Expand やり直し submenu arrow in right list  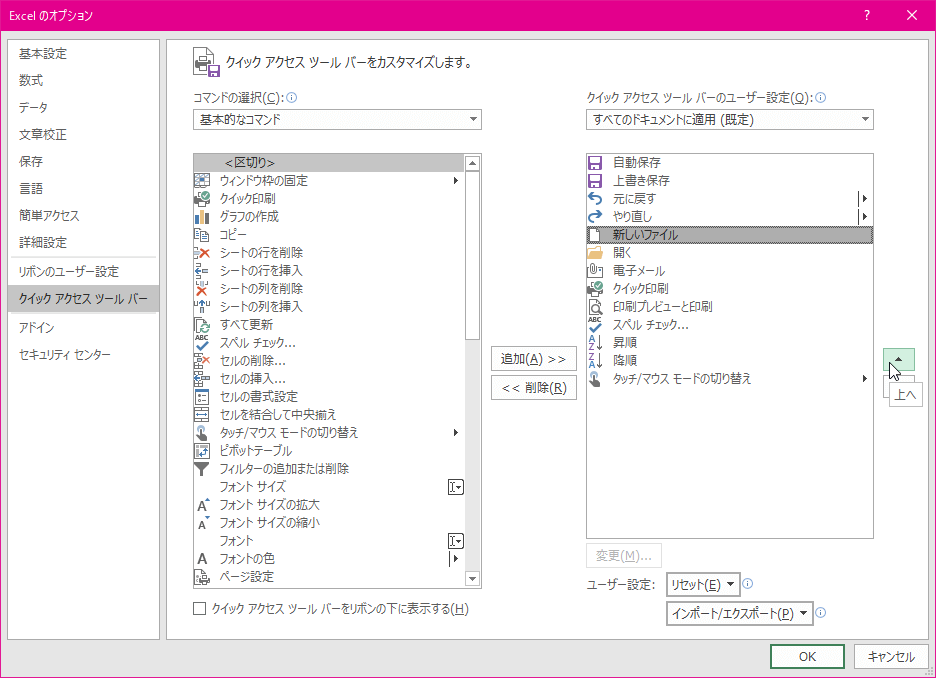864,216
